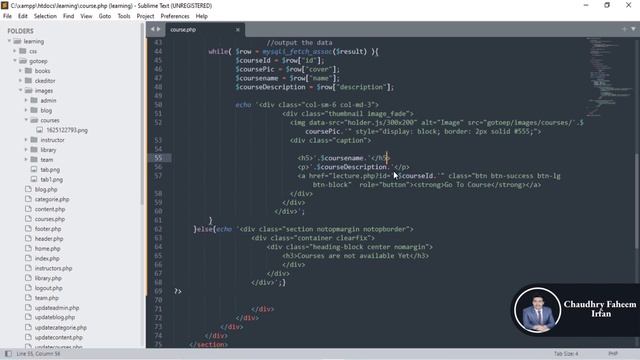640x360 pixels.
Task: Open updatecategorie.php file
Action: (60, 327)
